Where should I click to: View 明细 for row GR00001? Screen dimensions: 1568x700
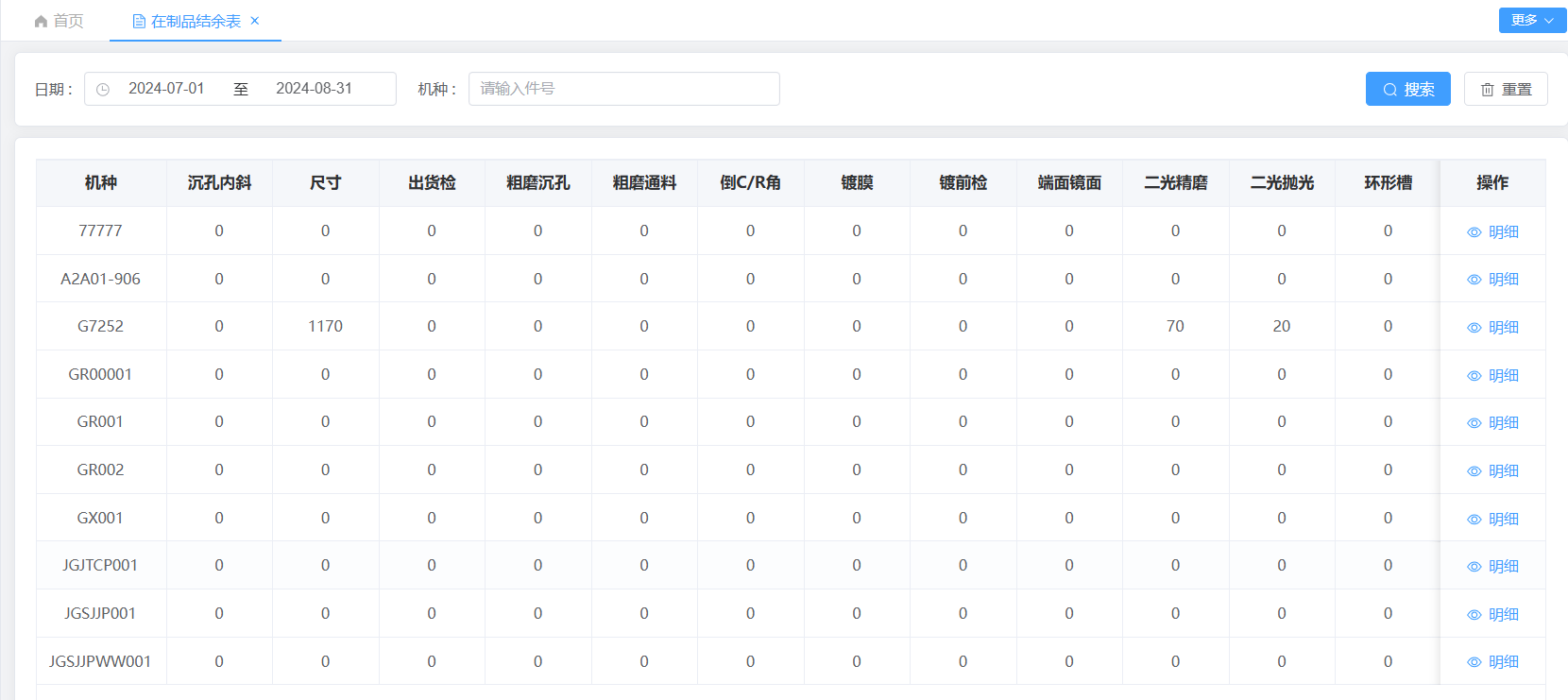[x=1493, y=375]
